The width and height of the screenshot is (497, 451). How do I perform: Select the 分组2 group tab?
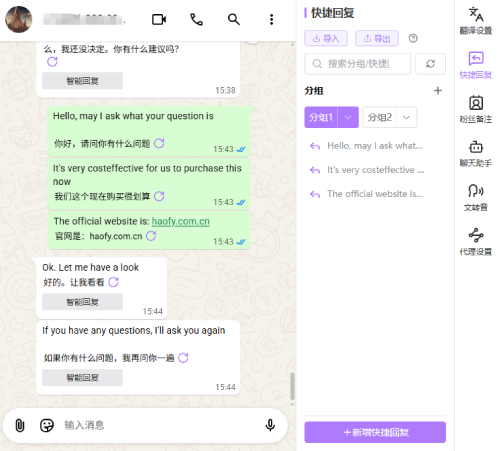[x=380, y=117]
